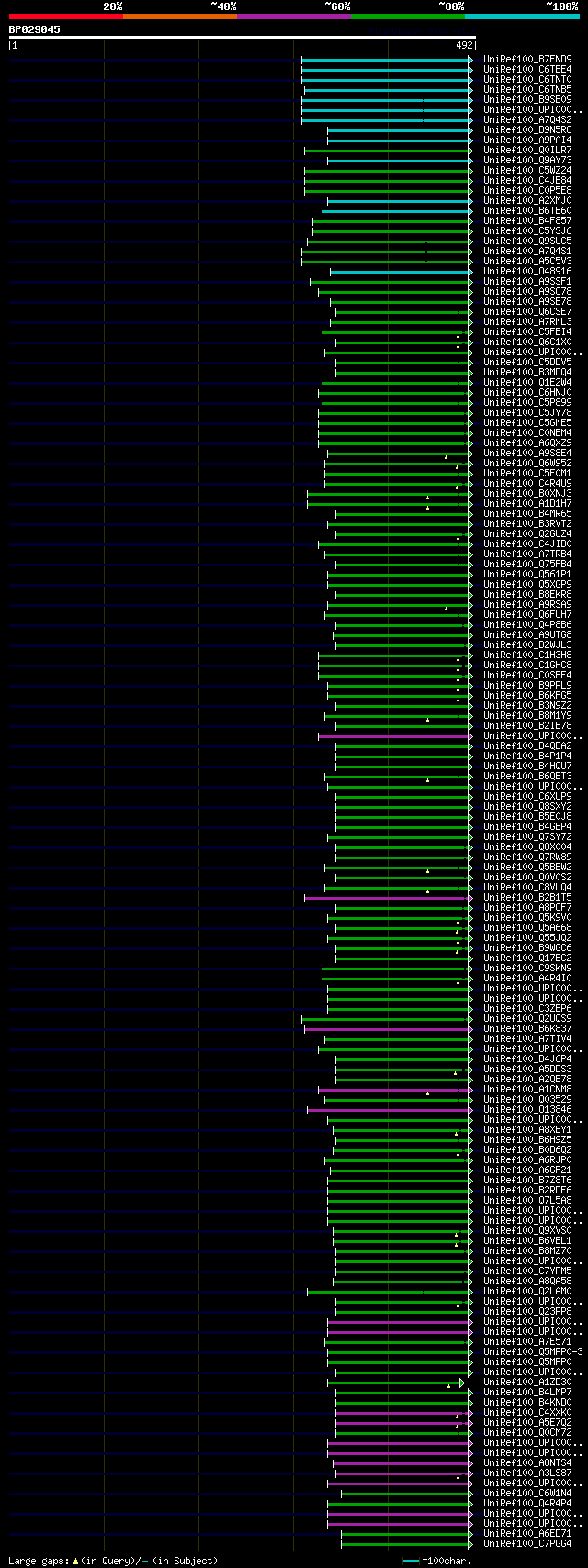Screen dimensions: 588x1568
Task: Click the cyan alignment bar for UniRef100_B7FND9
Action: coord(387,60)
